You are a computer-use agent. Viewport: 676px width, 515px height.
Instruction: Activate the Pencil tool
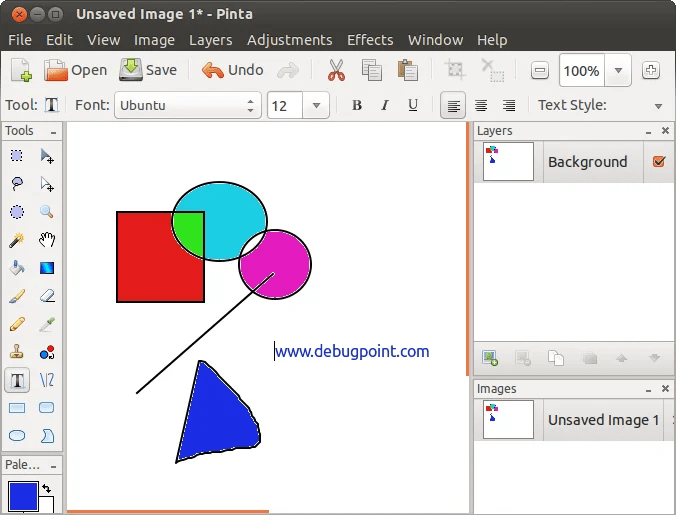coord(17,324)
